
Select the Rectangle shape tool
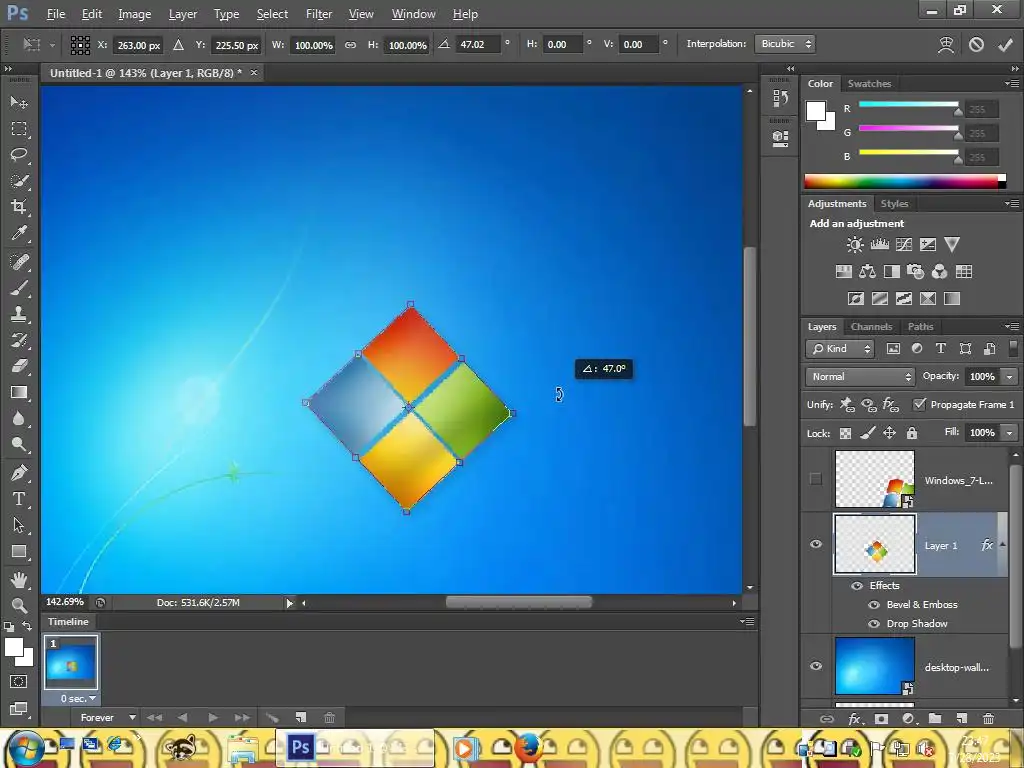19,551
